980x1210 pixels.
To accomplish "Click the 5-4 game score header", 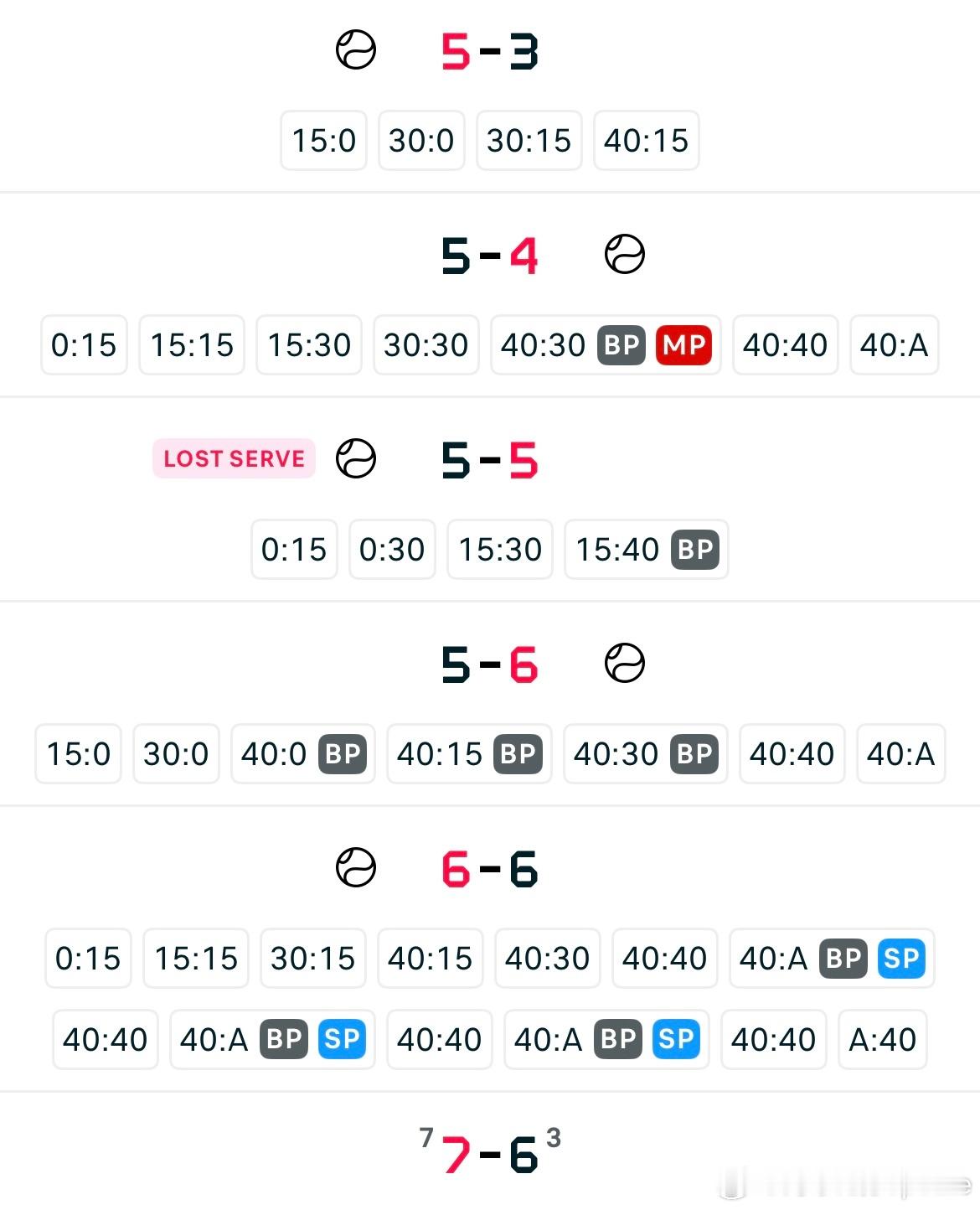I will (x=490, y=256).
